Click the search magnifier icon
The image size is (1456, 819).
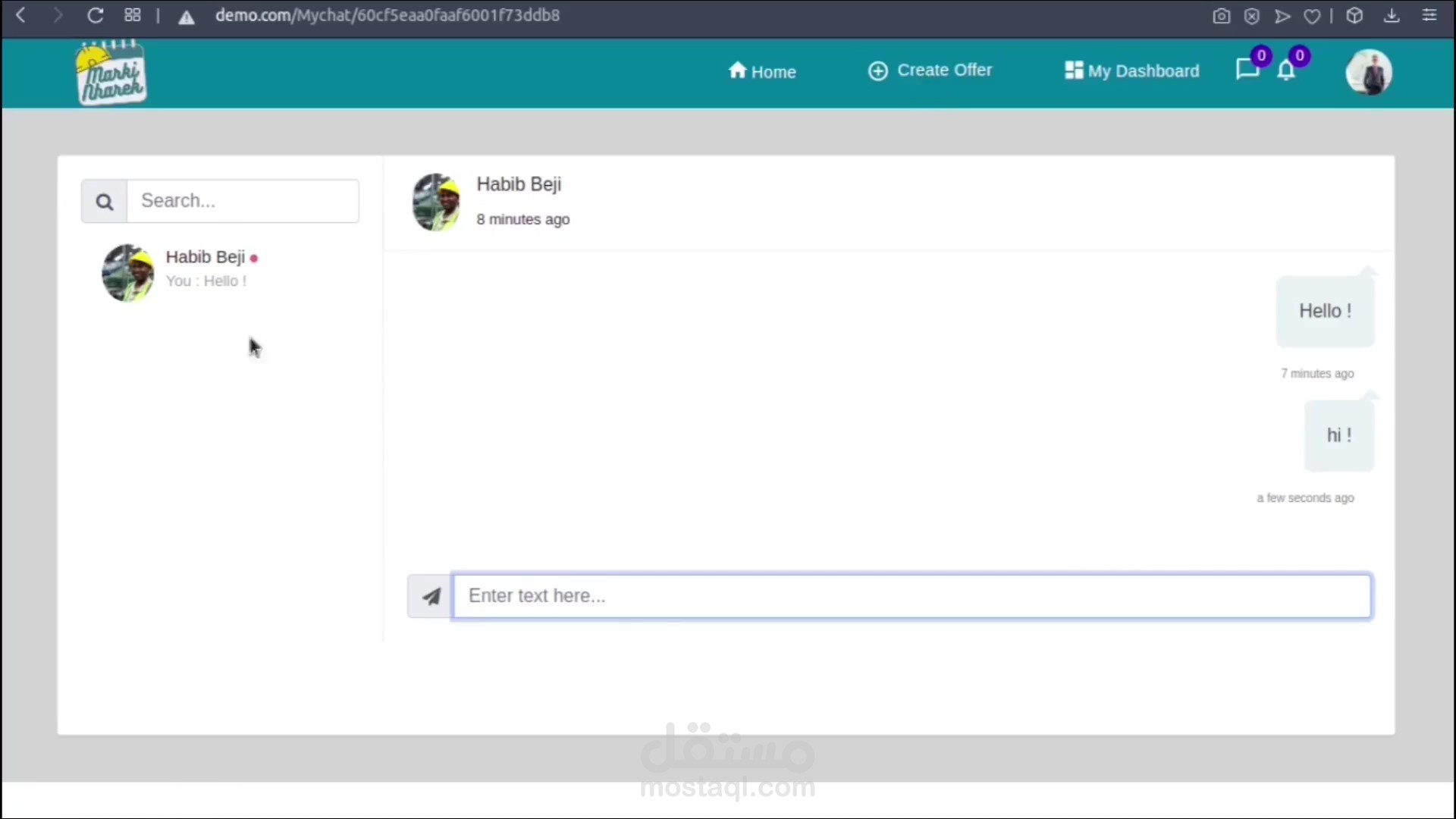click(x=105, y=202)
